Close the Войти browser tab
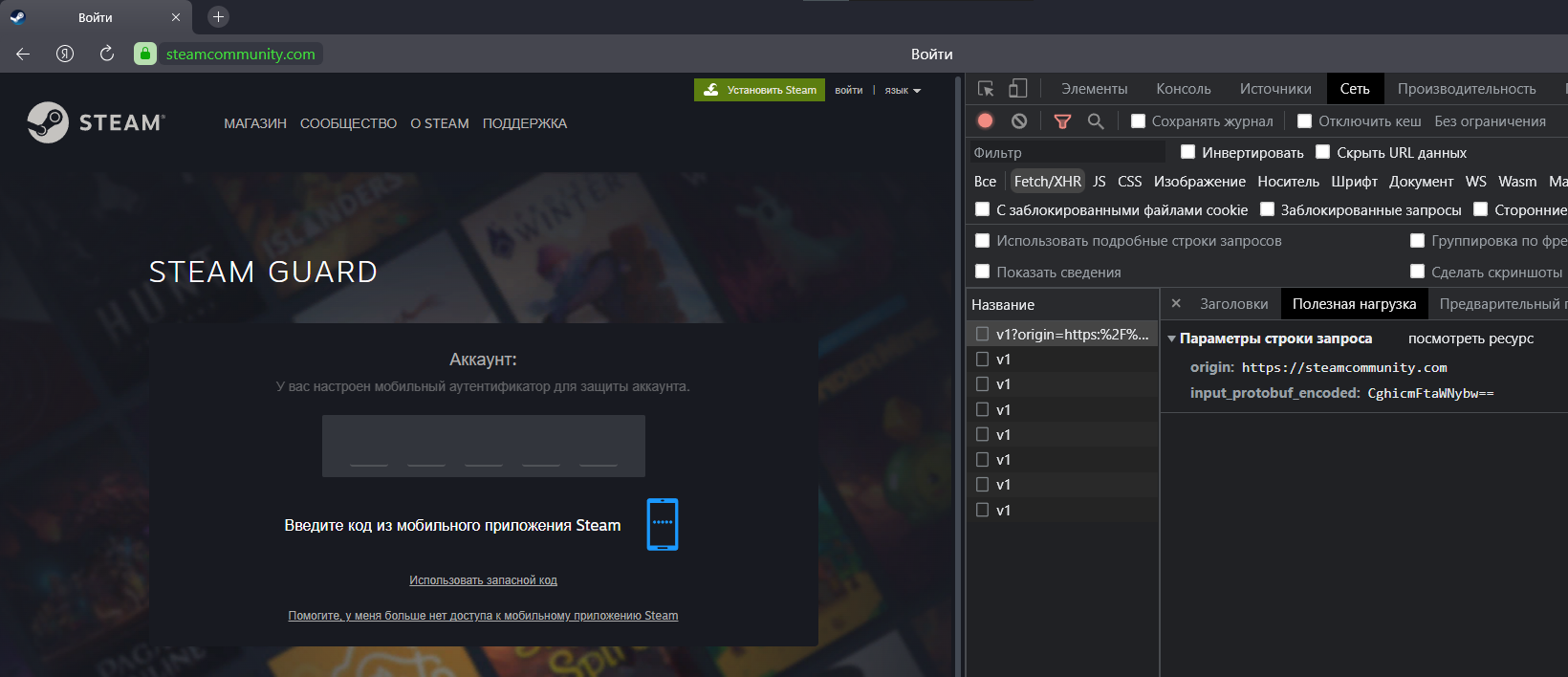1568x677 pixels. tap(176, 17)
